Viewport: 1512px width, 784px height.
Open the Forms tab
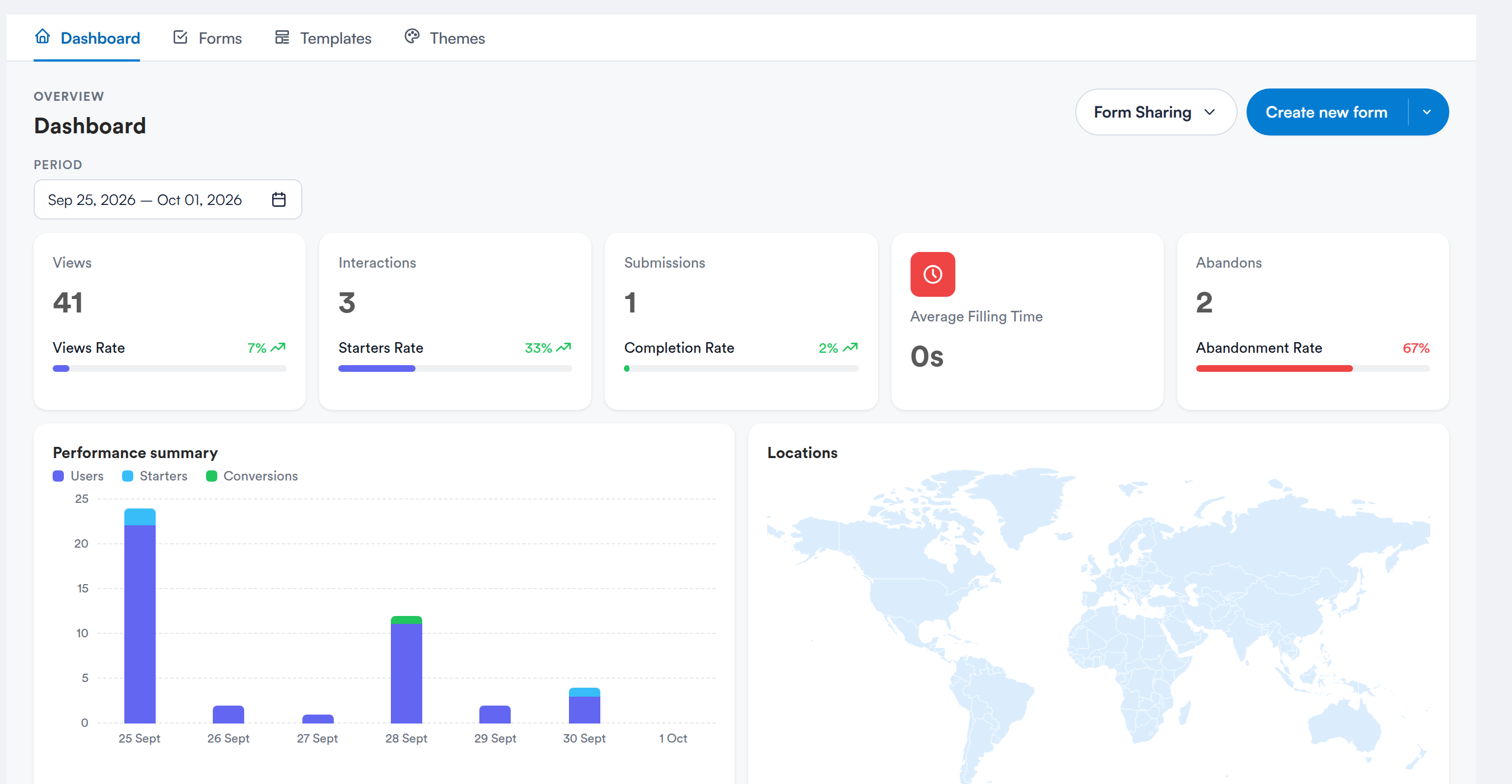tap(207, 38)
